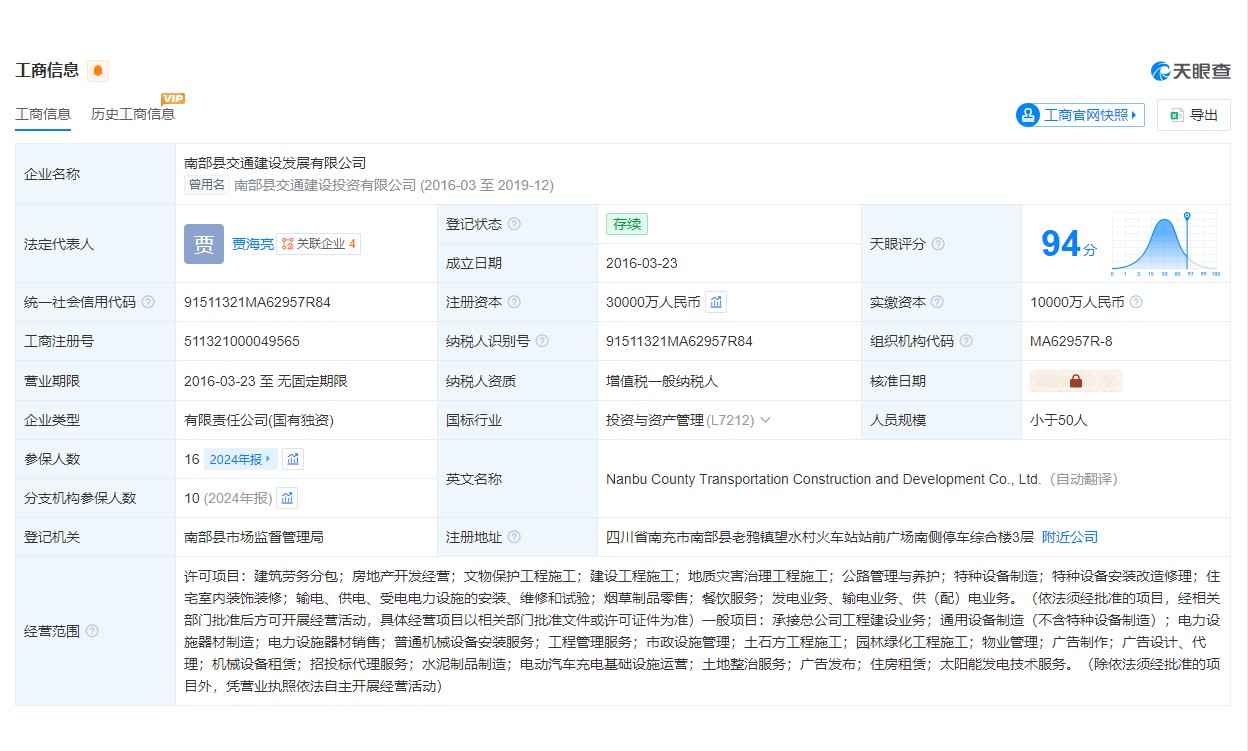Open the chart icon next to 注册资本 30000万人民币

(x=716, y=302)
